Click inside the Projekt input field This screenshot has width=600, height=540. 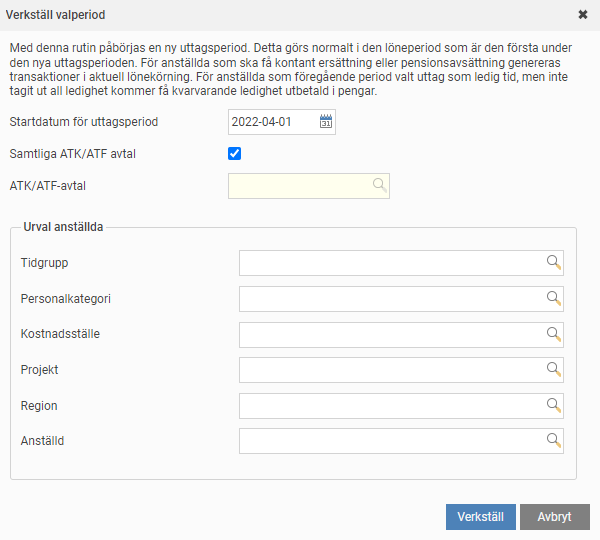[x=390, y=370]
